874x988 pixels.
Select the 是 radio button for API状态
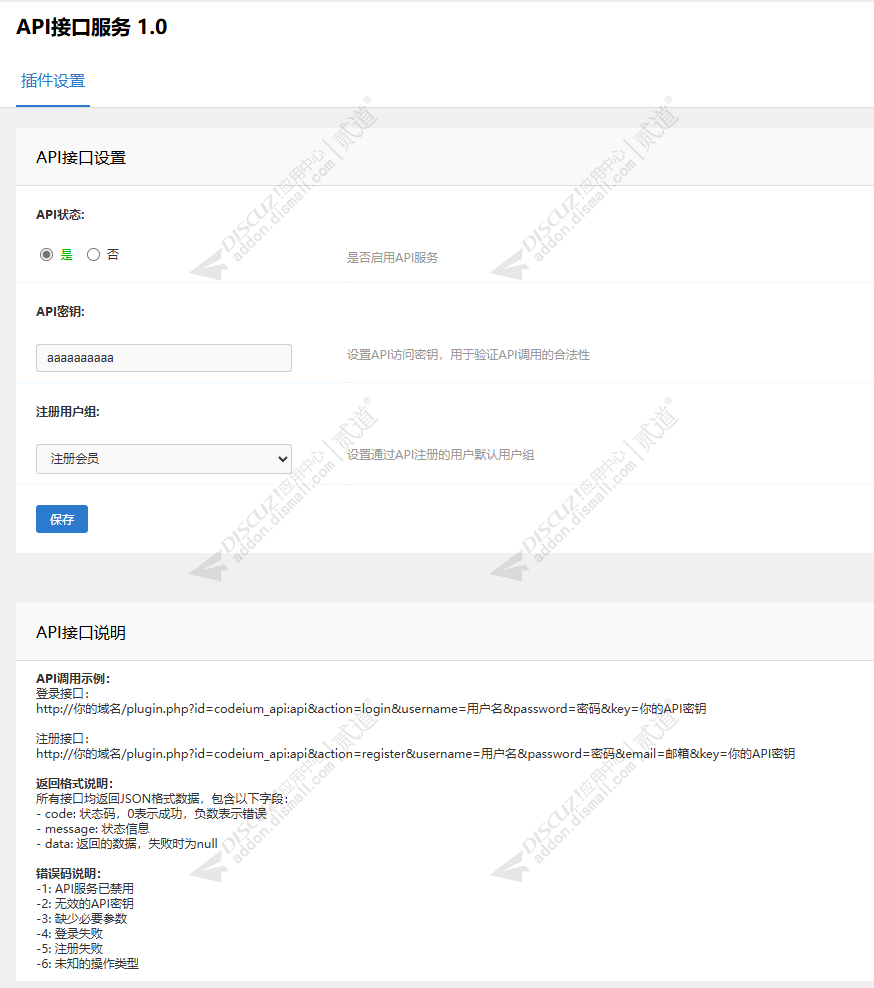(x=46, y=255)
